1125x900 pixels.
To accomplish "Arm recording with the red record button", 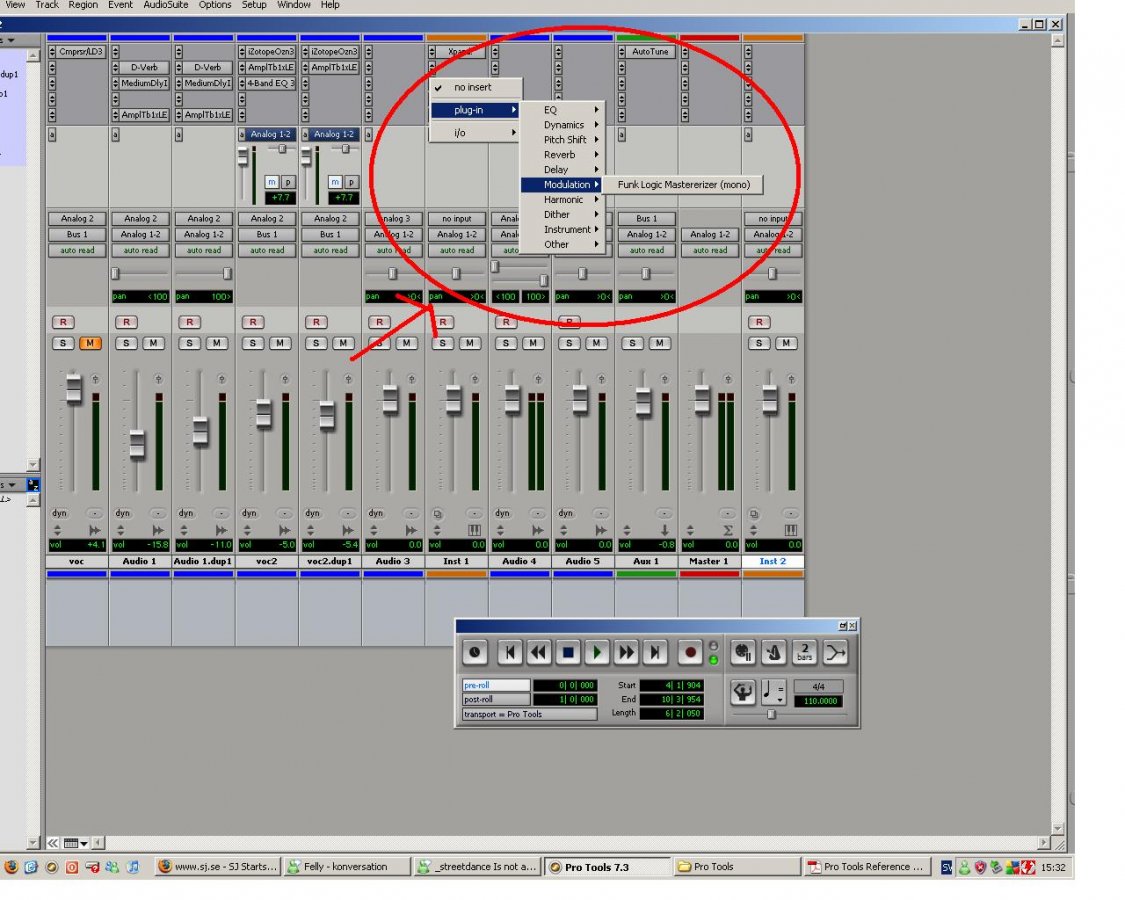I will tap(689, 652).
